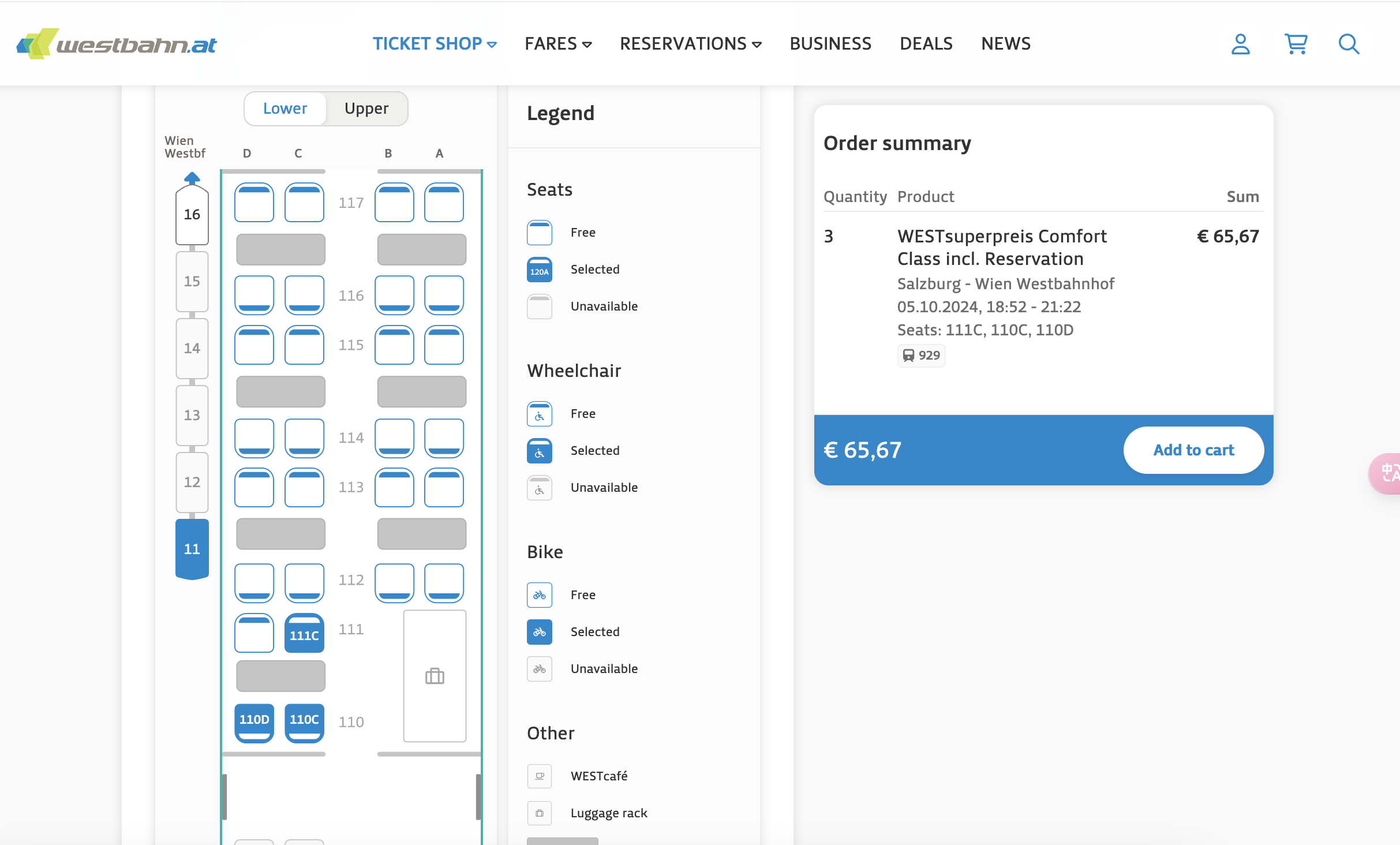Image resolution: width=1400 pixels, height=845 pixels.
Task: Select seat C in row 115
Action: pos(304,345)
